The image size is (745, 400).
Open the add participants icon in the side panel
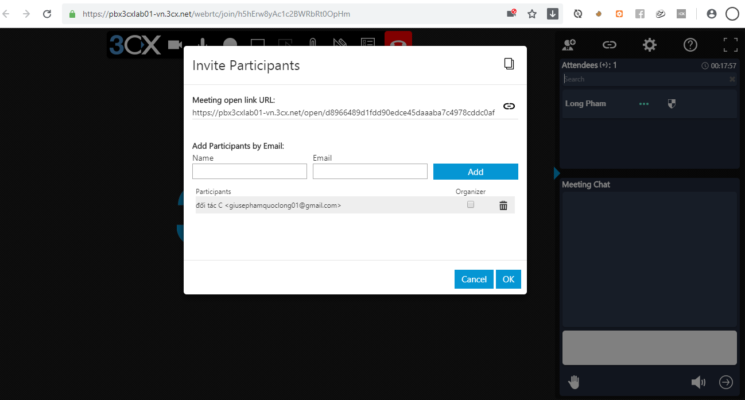569,45
